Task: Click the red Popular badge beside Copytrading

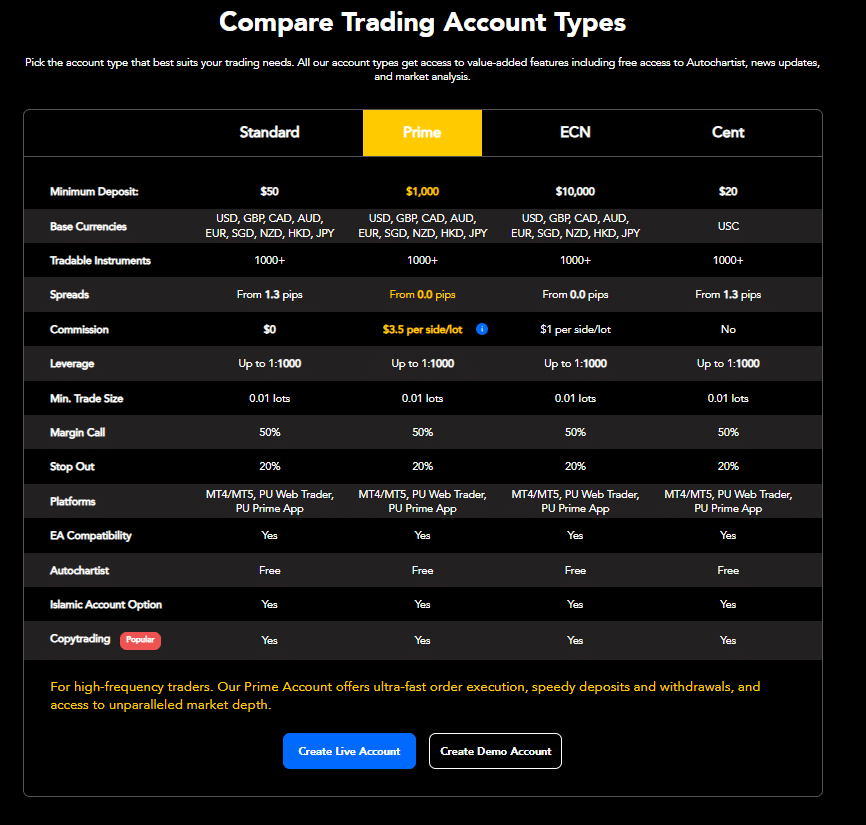Action: 140,640
